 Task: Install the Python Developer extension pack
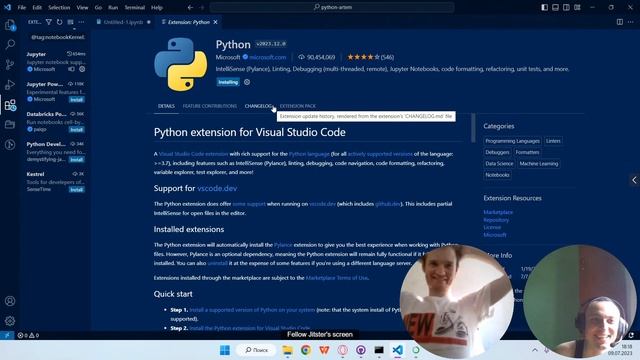[x=76, y=160]
